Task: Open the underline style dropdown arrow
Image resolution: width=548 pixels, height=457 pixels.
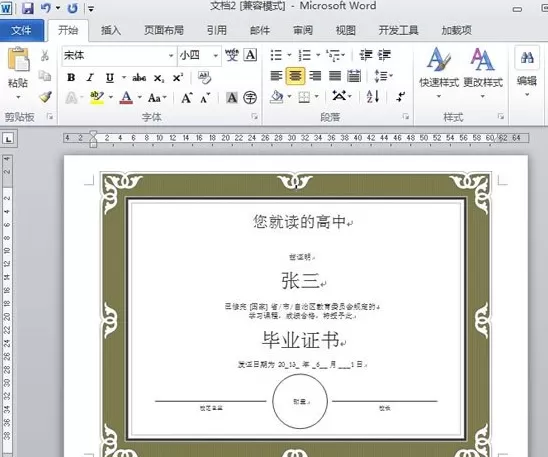Action: coord(124,77)
